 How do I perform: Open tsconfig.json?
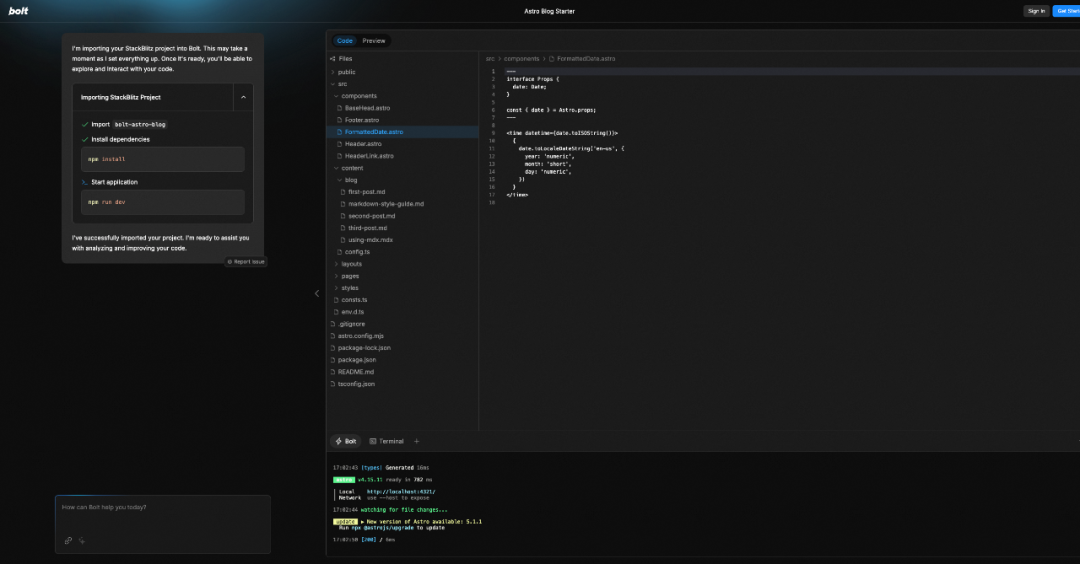point(356,384)
